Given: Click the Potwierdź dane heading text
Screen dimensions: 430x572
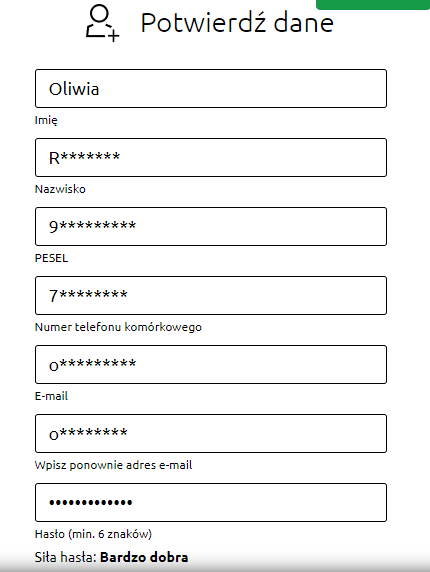Looking at the screenshot, I should click(x=237, y=23).
